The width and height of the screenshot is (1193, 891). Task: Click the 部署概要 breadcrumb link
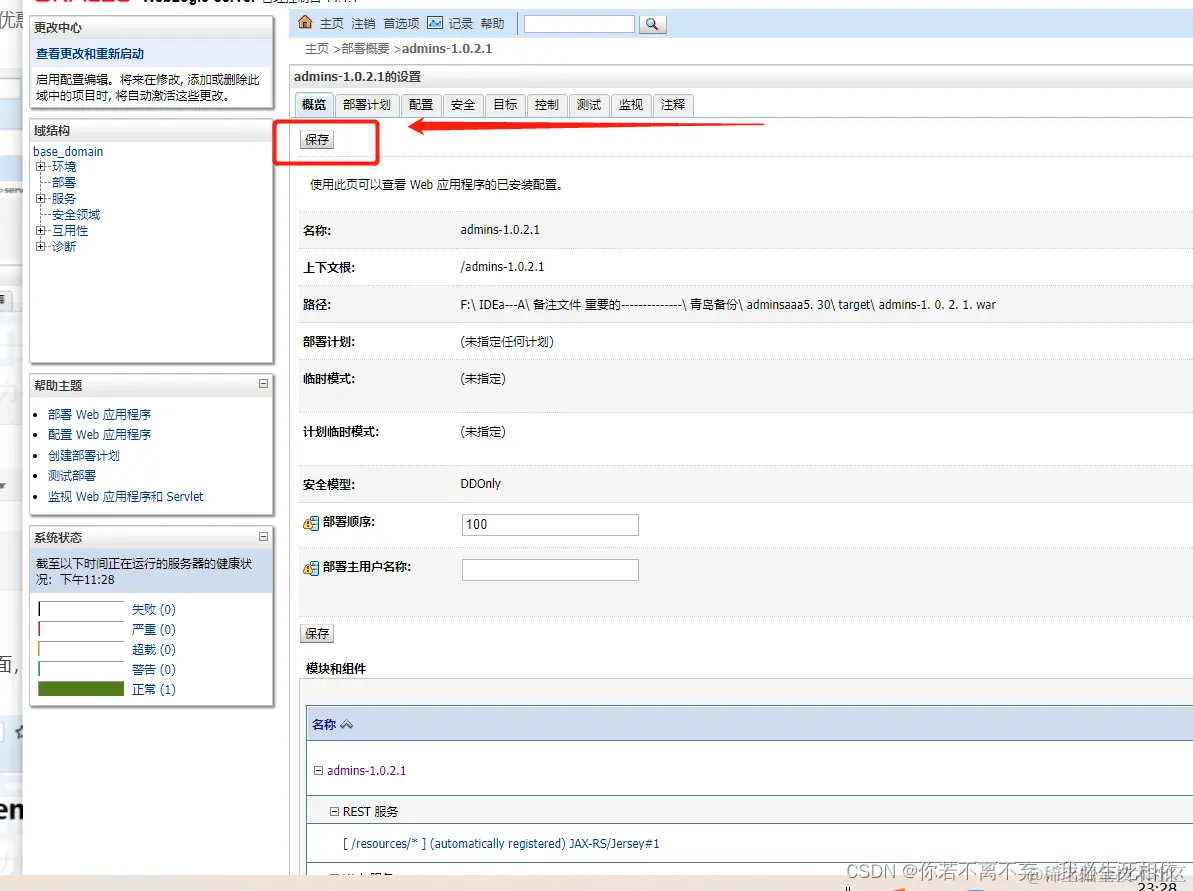tap(365, 49)
